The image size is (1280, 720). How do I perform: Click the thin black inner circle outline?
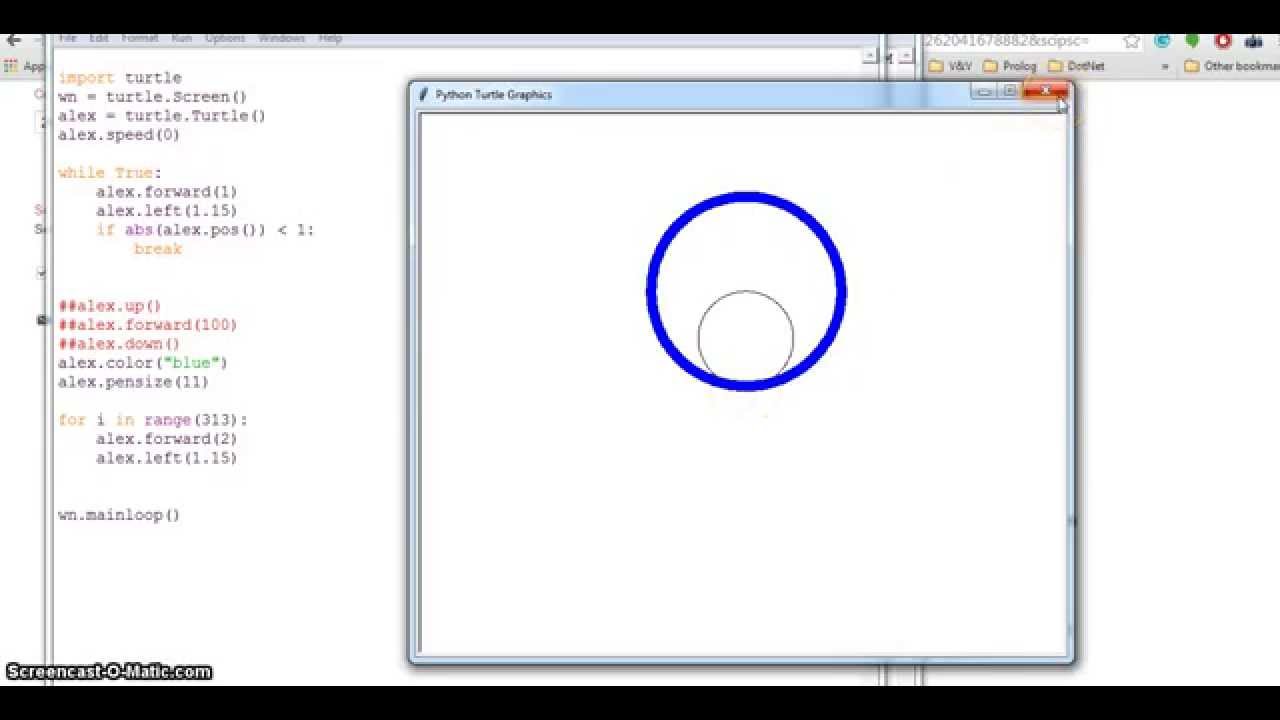coord(746,292)
